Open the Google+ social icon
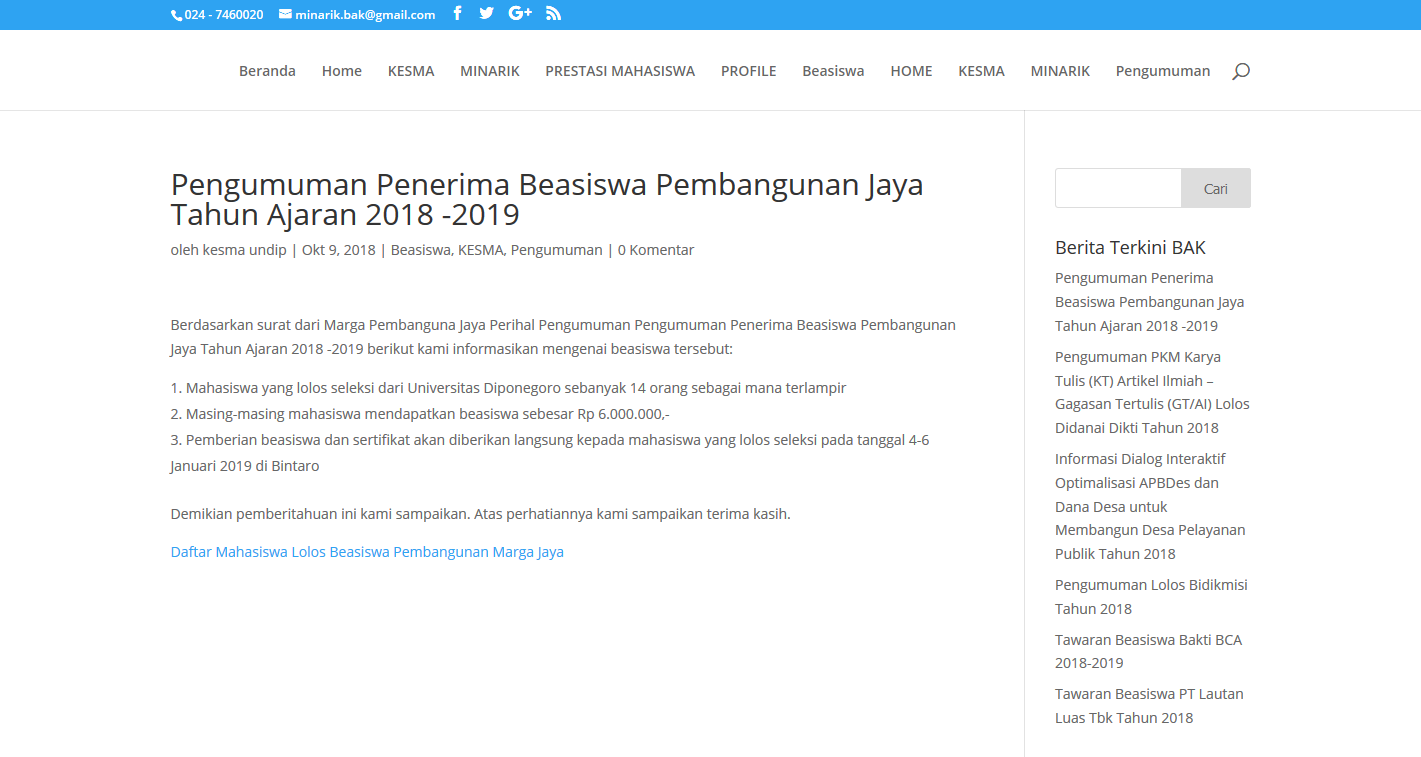This screenshot has height=757, width=1421. (520, 13)
